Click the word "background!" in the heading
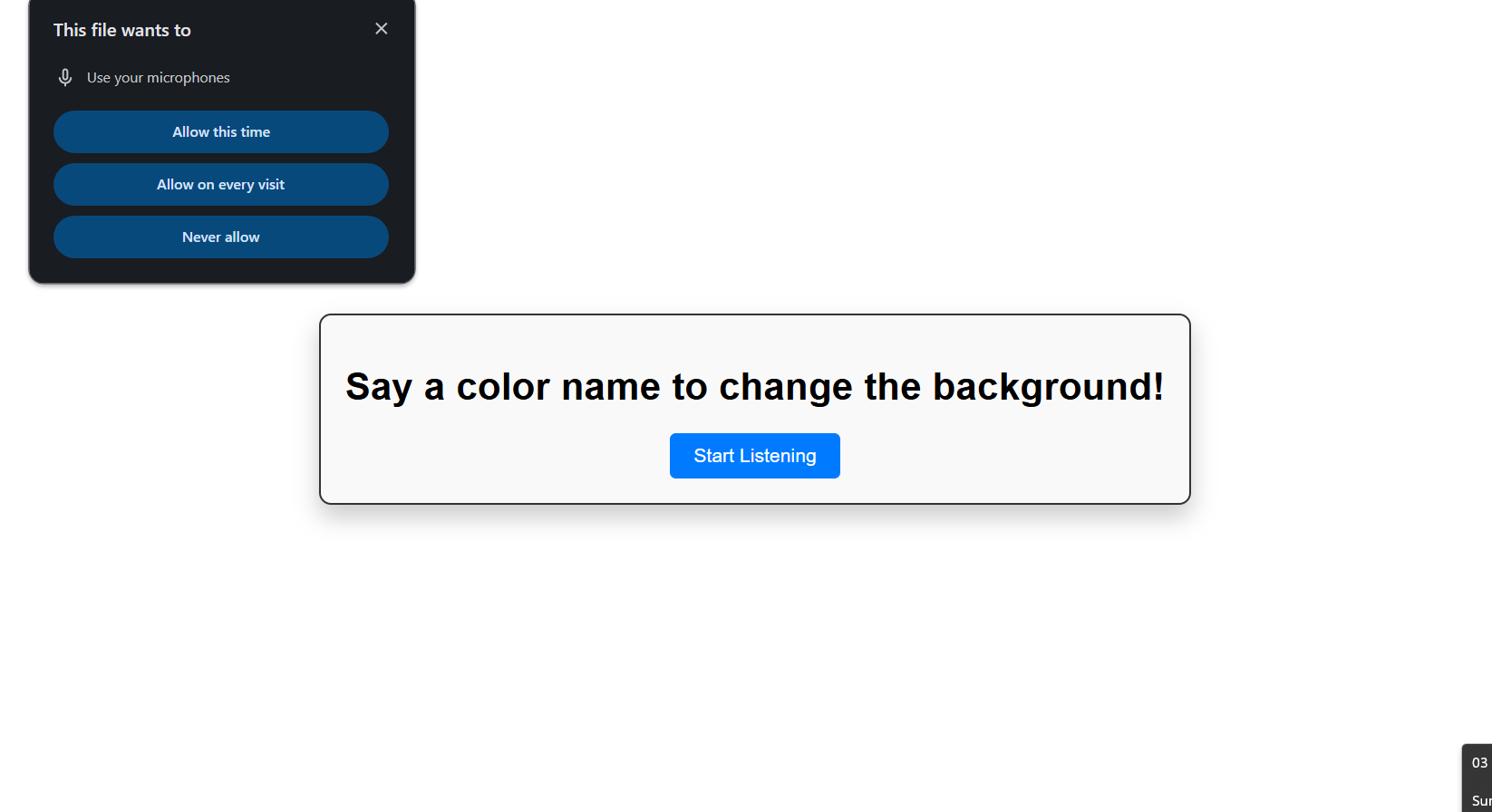The image size is (1492, 812). point(1048,387)
